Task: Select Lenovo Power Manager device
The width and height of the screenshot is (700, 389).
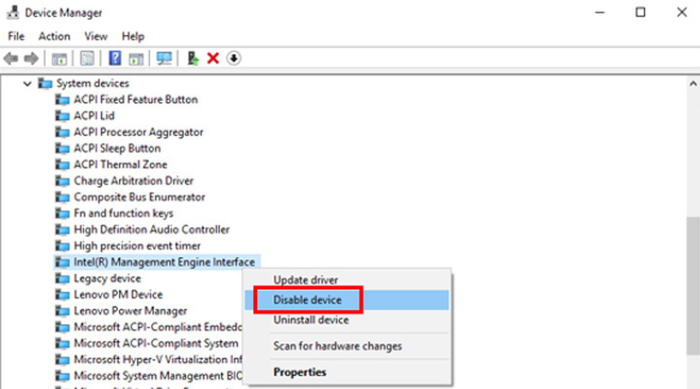Action: 130,311
